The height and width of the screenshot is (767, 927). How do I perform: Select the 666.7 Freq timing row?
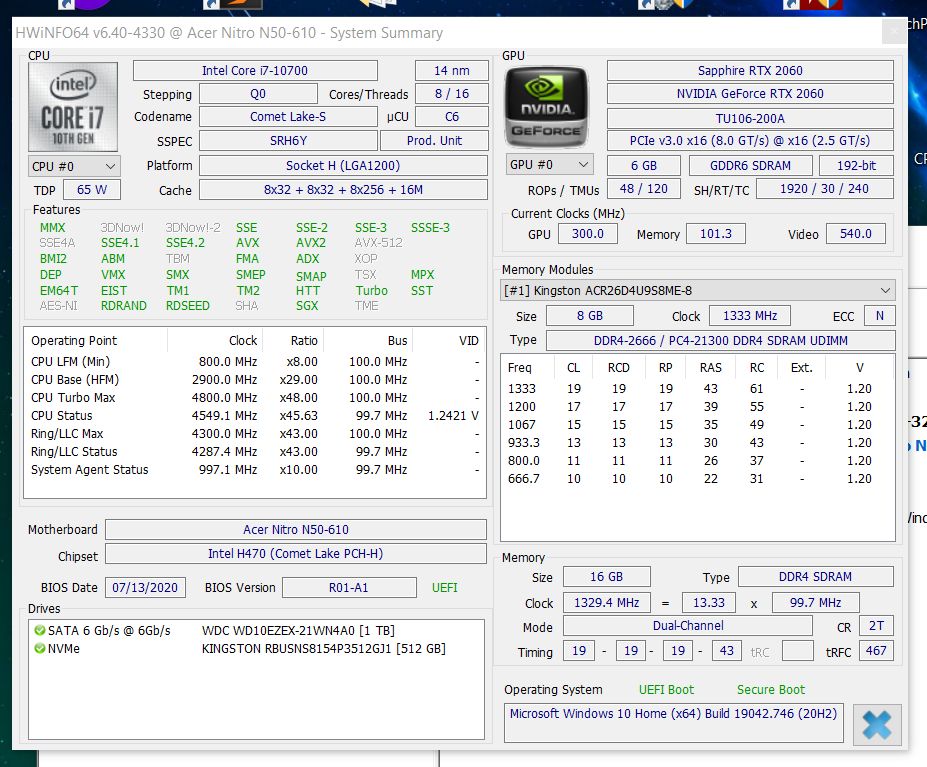[698, 478]
